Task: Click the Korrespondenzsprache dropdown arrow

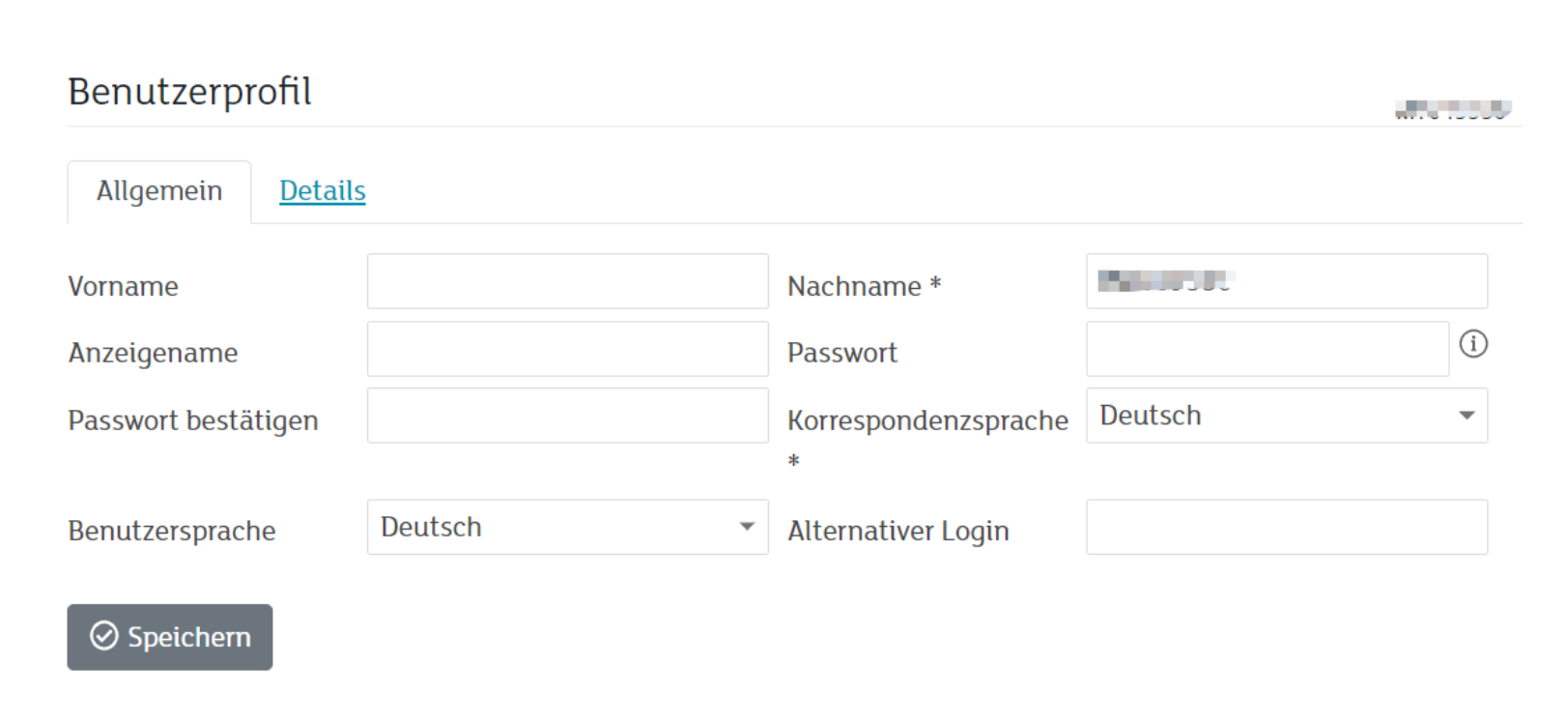Action: click(x=1467, y=416)
